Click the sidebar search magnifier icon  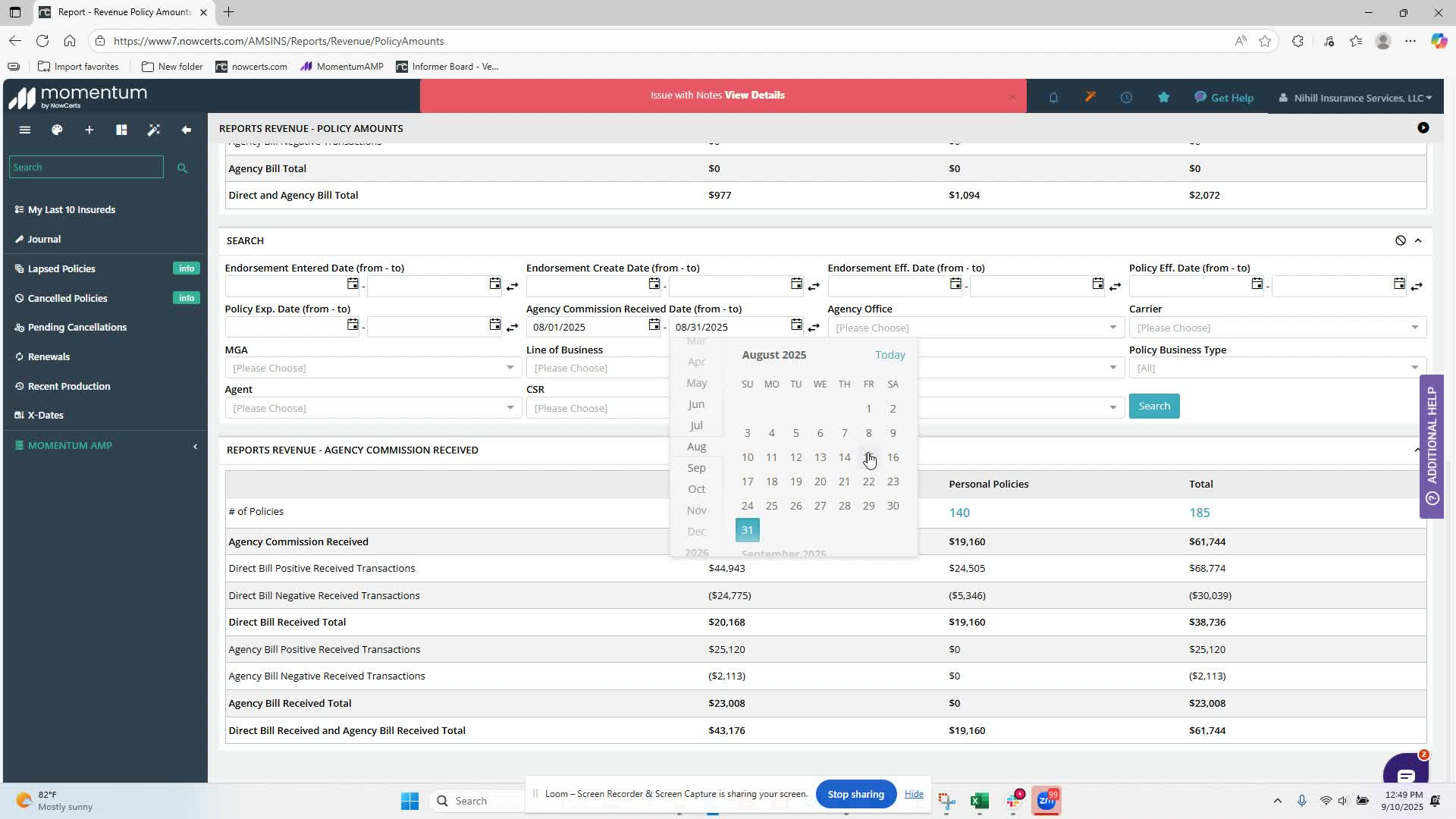click(x=182, y=168)
